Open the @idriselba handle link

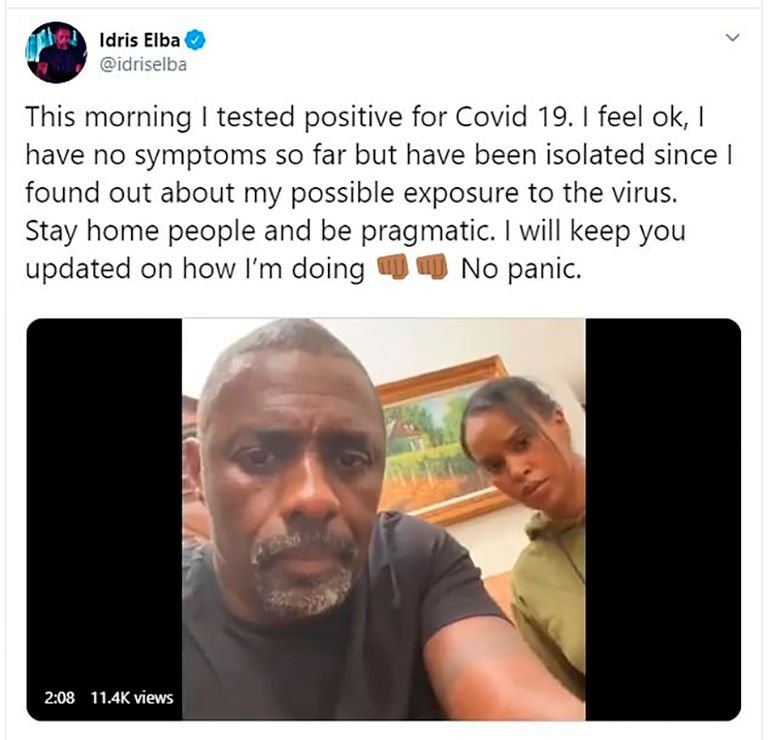[x=143, y=65]
